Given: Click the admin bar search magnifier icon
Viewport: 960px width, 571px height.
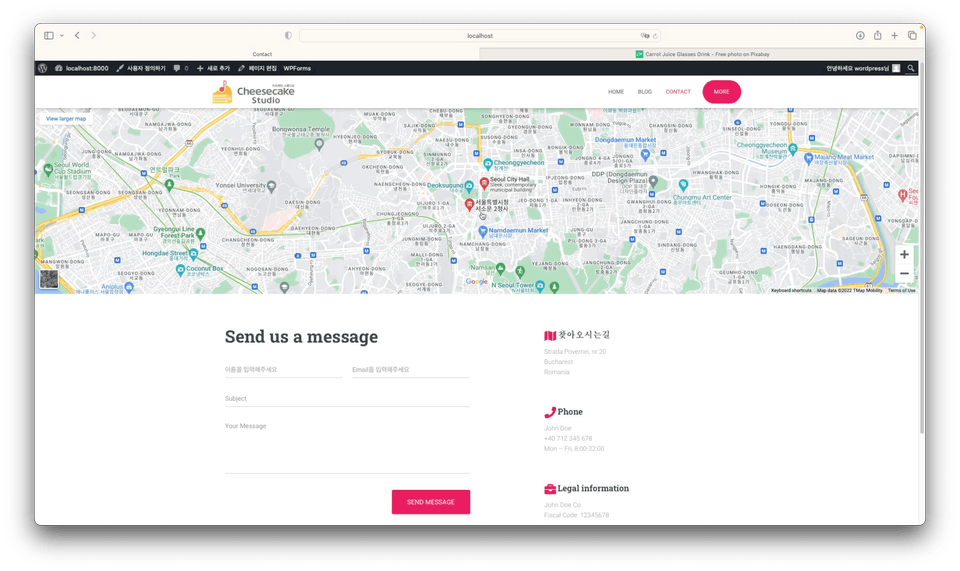Looking at the screenshot, I should (x=910, y=68).
